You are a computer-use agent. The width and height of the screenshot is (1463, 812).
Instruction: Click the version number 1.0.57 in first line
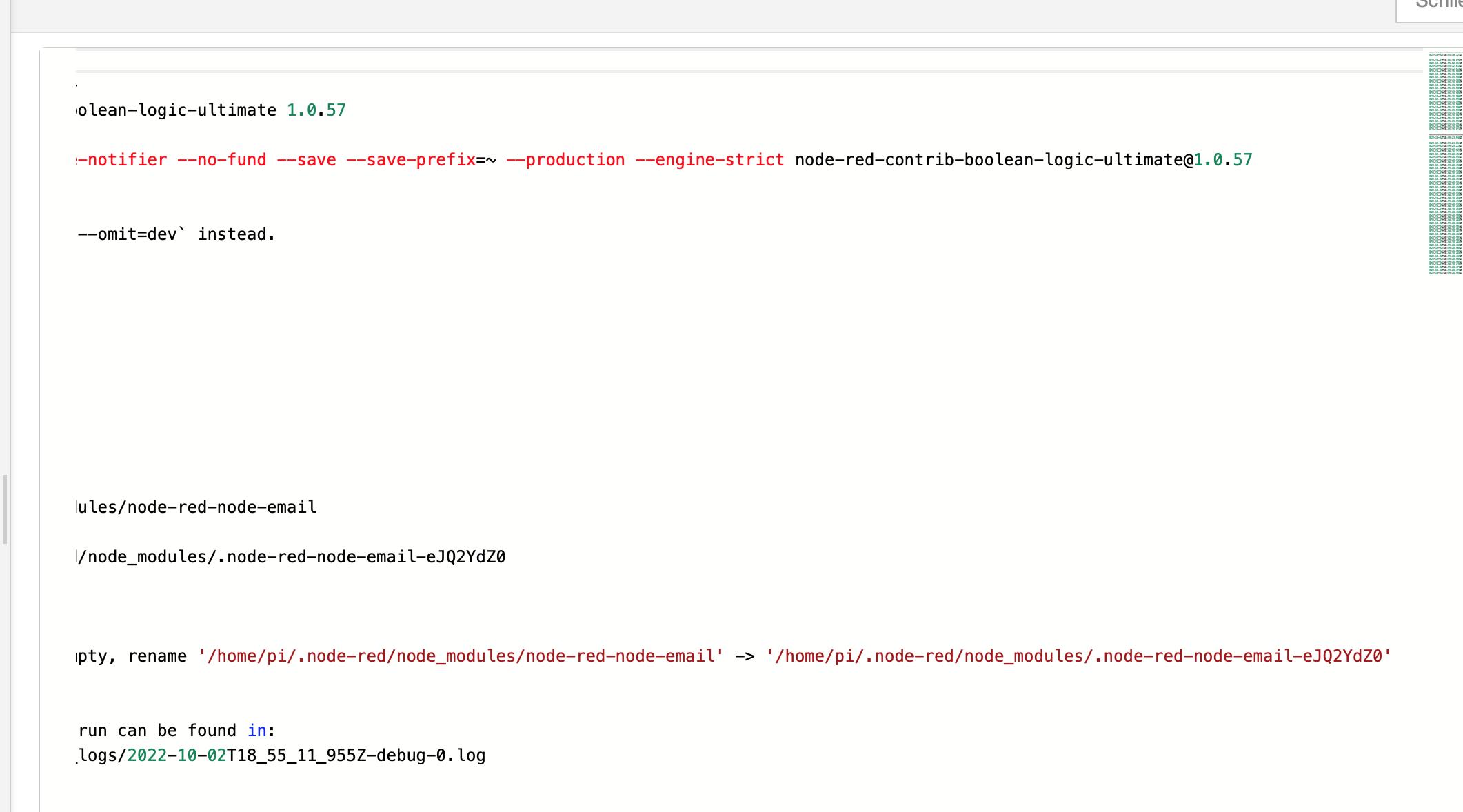click(x=316, y=110)
